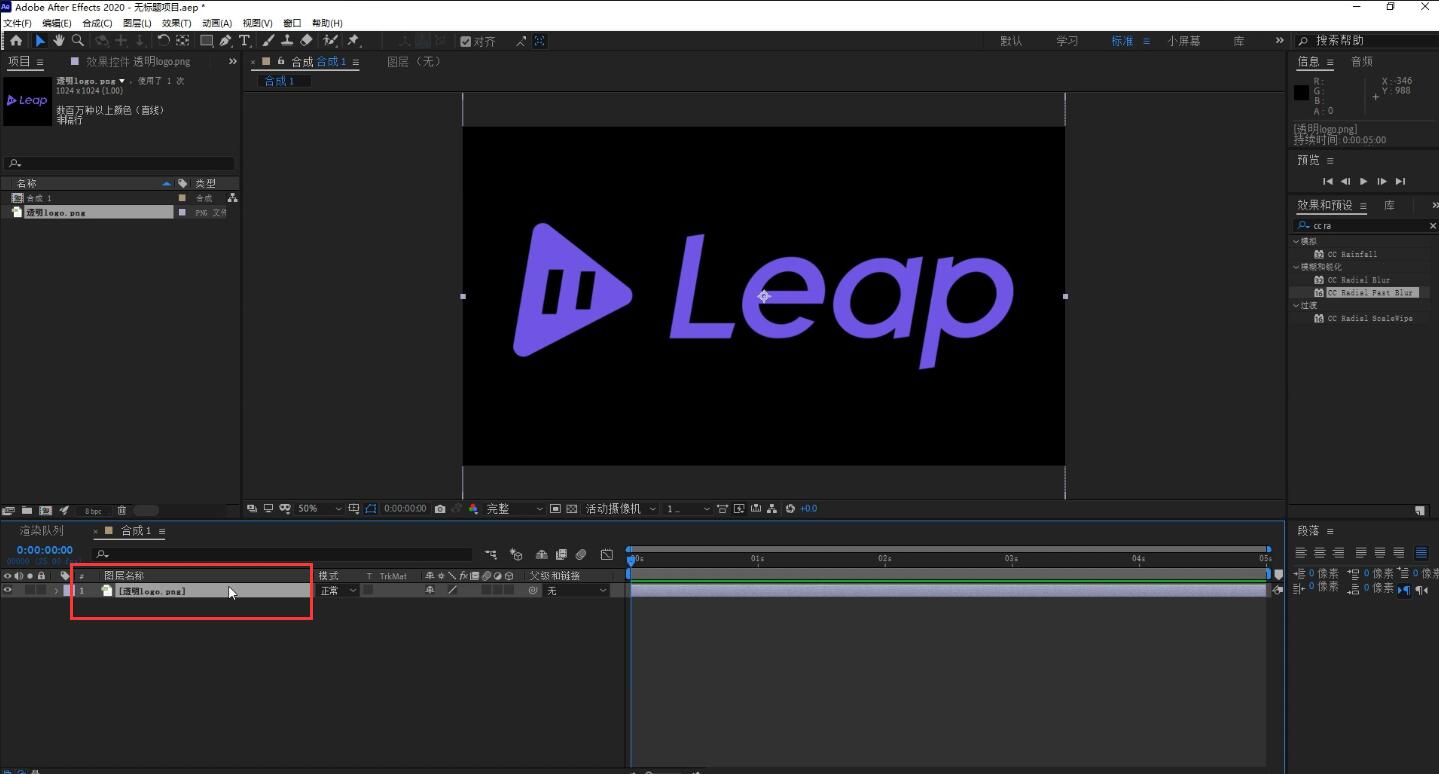Jump to first frame in preview

click(1327, 181)
